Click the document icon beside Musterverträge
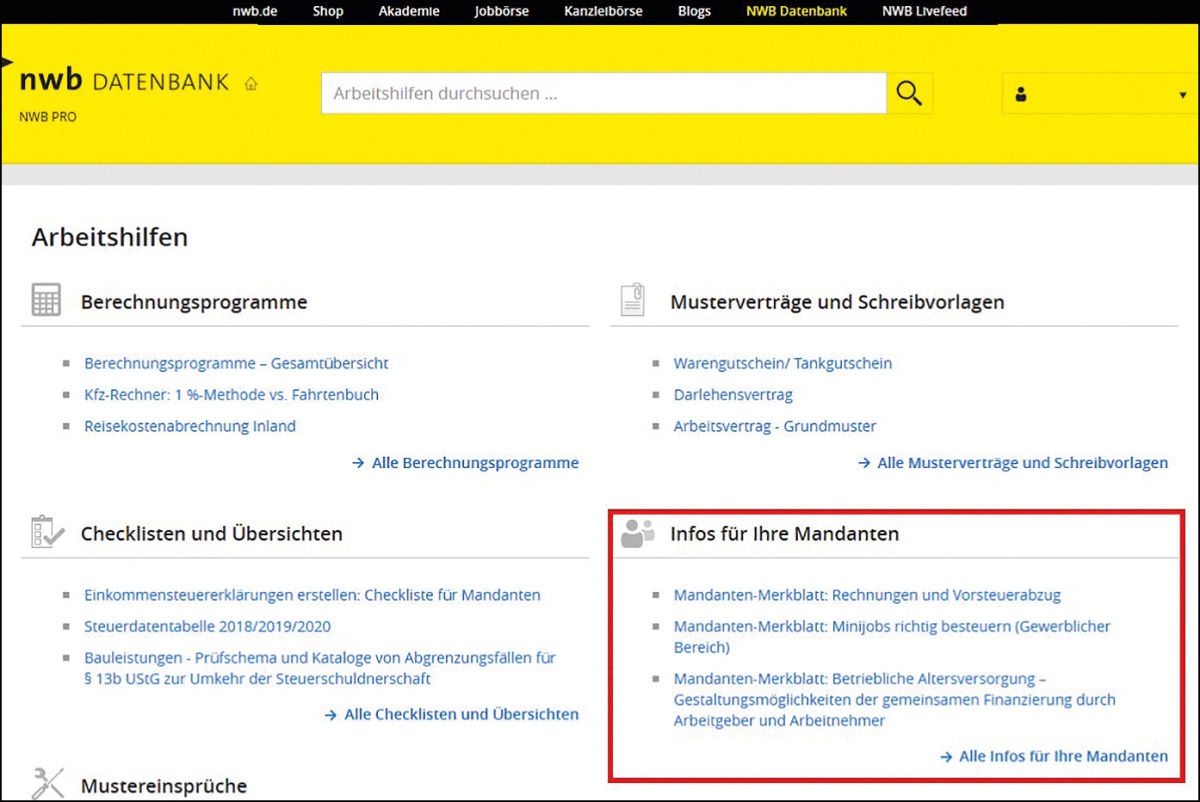The image size is (1200, 802). (x=633, y=301)
